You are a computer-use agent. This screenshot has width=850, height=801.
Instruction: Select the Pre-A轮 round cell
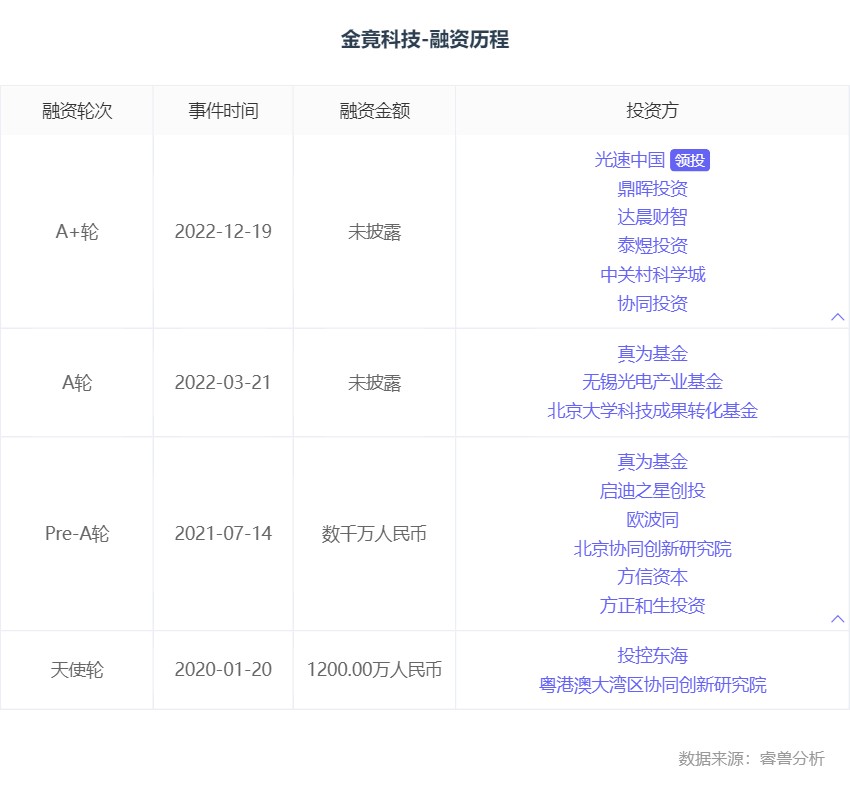click(x=77, y=533)
